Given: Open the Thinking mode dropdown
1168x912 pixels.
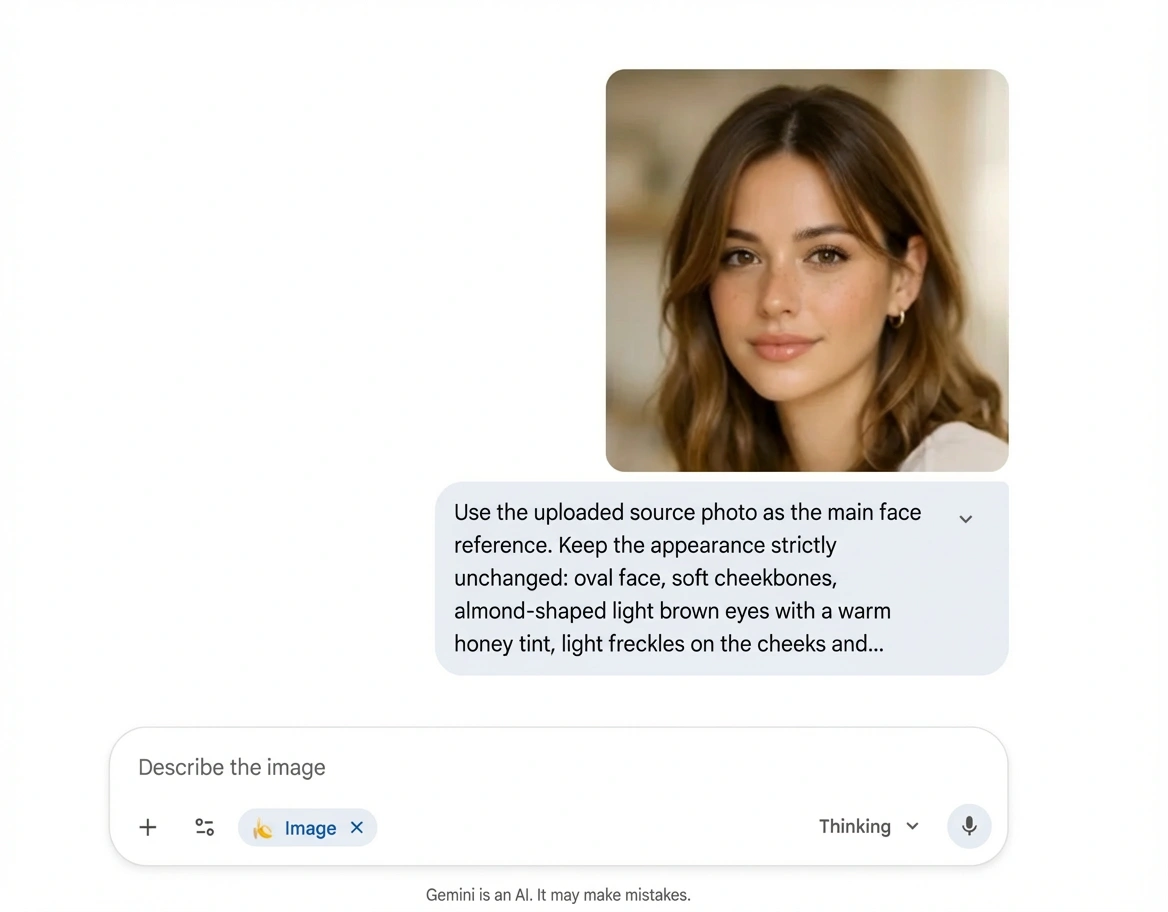Looking at the screenshot, I should click(x=867, y=826).
